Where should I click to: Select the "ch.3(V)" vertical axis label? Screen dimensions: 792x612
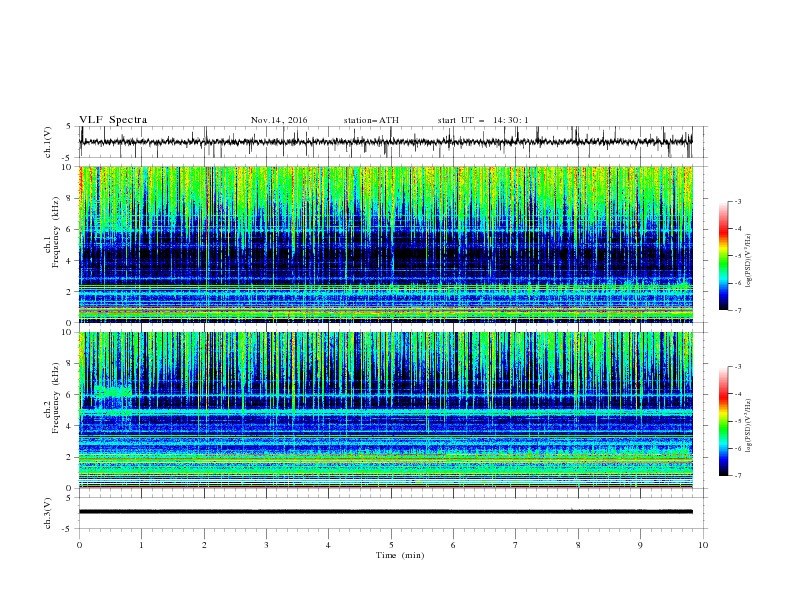(48, 513)
